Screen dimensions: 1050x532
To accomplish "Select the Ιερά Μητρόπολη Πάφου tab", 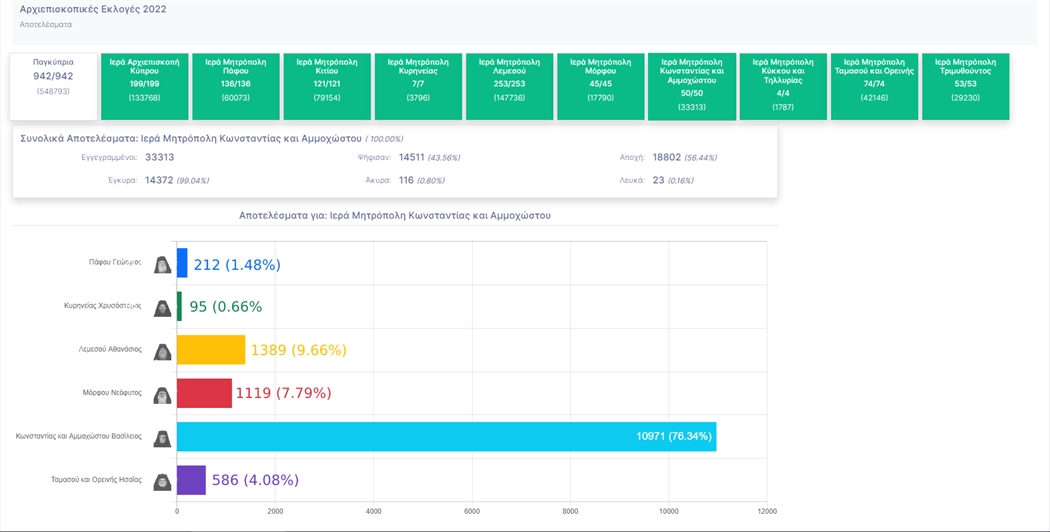I will pos(235,86).
